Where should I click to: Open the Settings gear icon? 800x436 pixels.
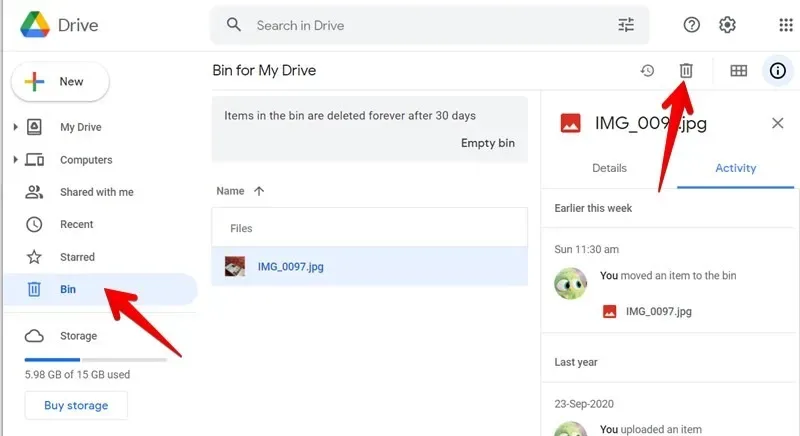pyautogui.click(x=727, y=24)
